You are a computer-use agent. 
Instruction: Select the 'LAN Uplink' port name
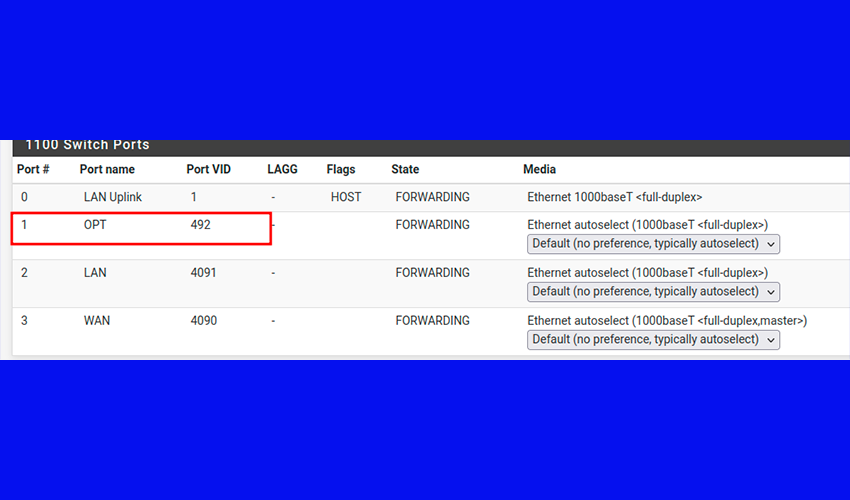click(113, 197)
